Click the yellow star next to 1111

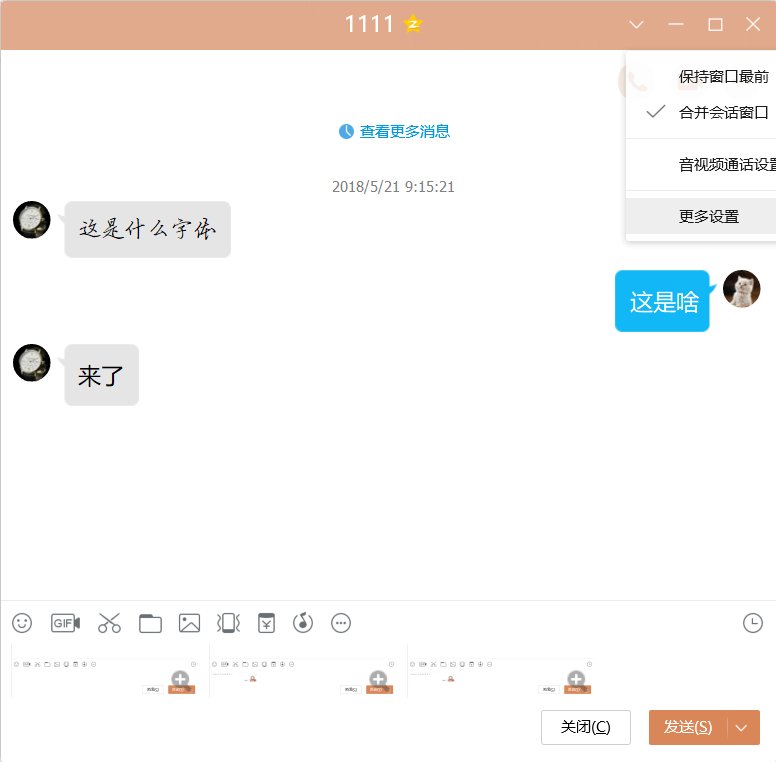pyautogui.click(x=413, y=23)
